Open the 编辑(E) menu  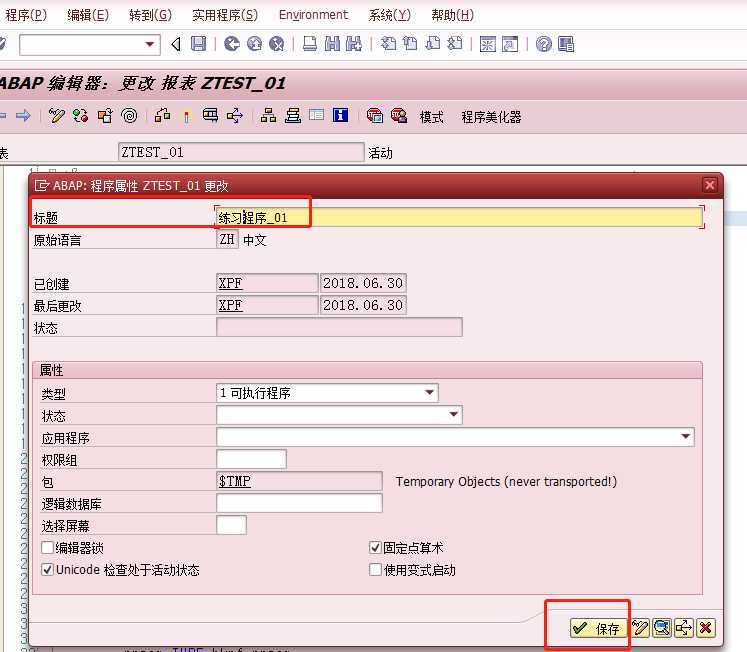click(x=88, y=15)
